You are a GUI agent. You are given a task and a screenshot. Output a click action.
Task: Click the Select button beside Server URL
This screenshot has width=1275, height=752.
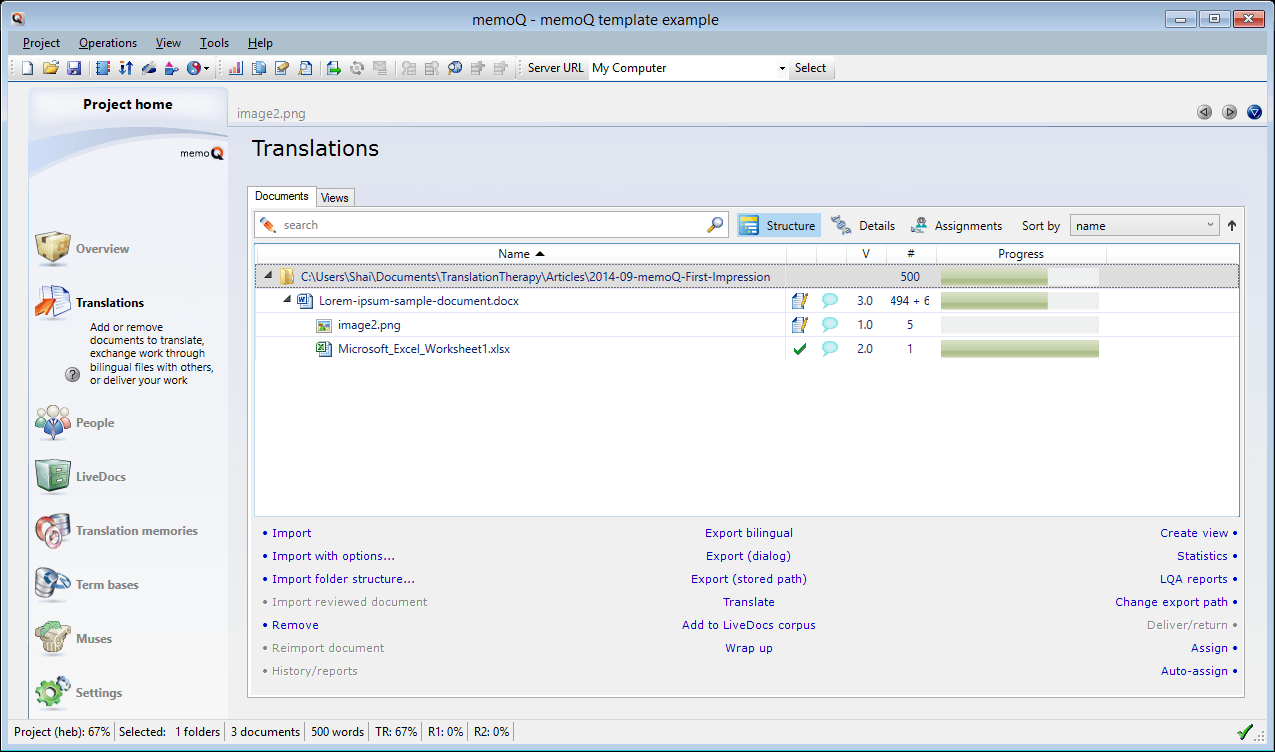click(x=810, y=68)
